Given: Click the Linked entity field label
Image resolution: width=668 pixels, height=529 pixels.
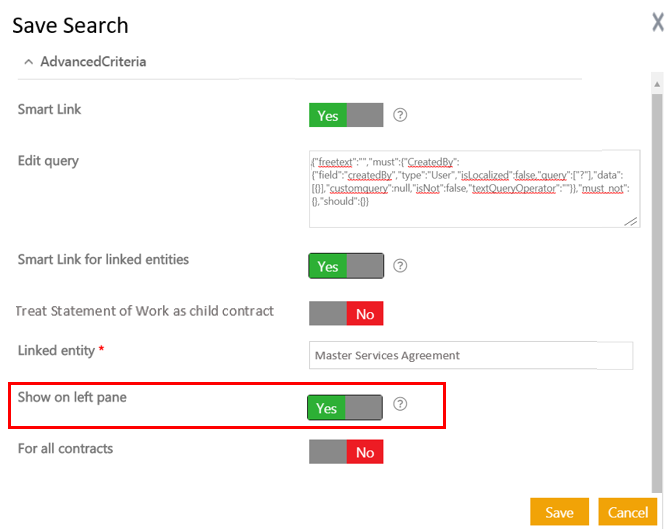Looking at the screenshot, I should coord(57,351).
